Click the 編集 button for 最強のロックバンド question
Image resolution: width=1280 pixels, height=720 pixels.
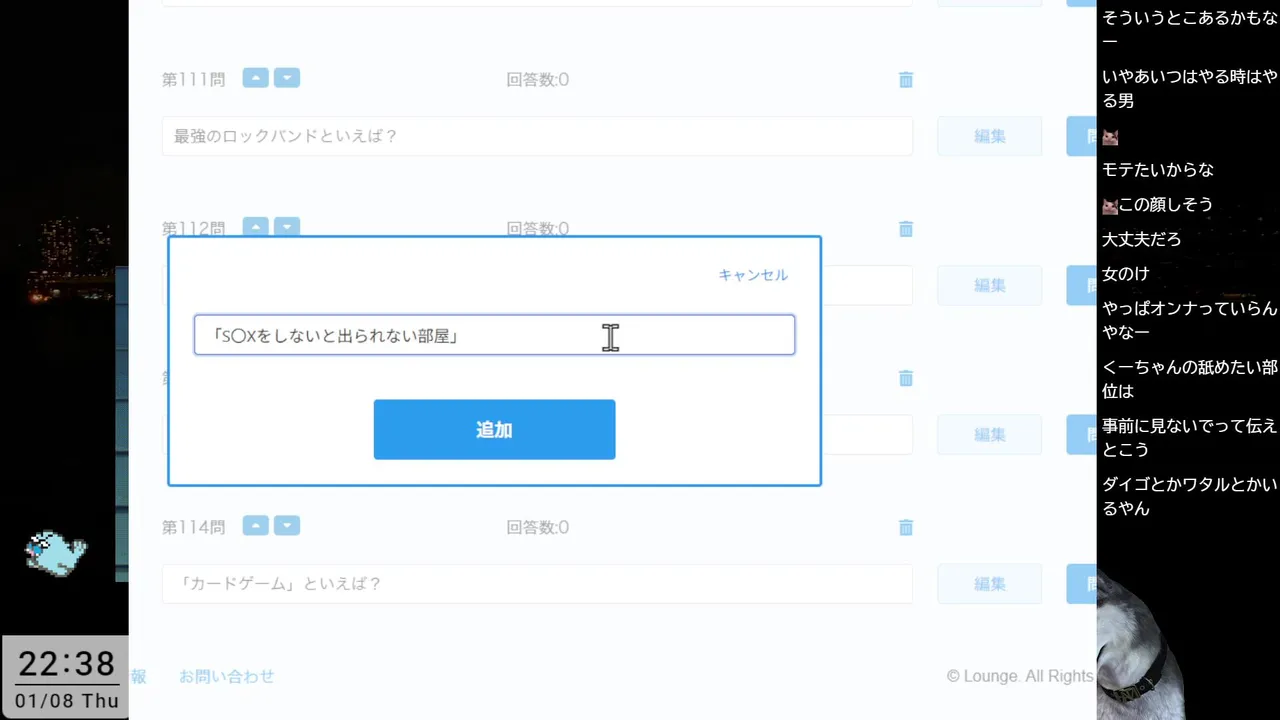989,136
